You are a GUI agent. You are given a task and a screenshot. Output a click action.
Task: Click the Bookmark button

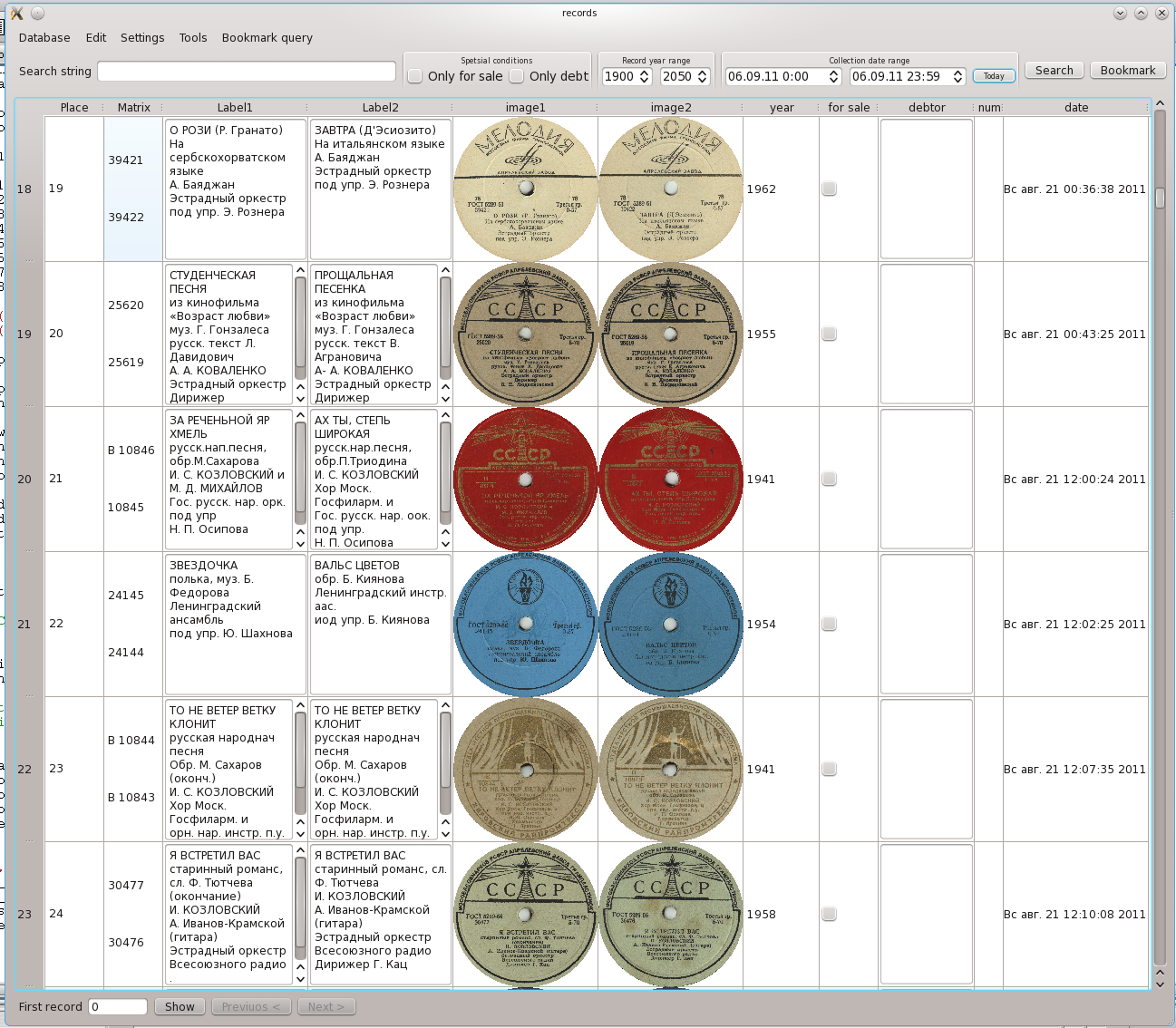point(1128,70)
